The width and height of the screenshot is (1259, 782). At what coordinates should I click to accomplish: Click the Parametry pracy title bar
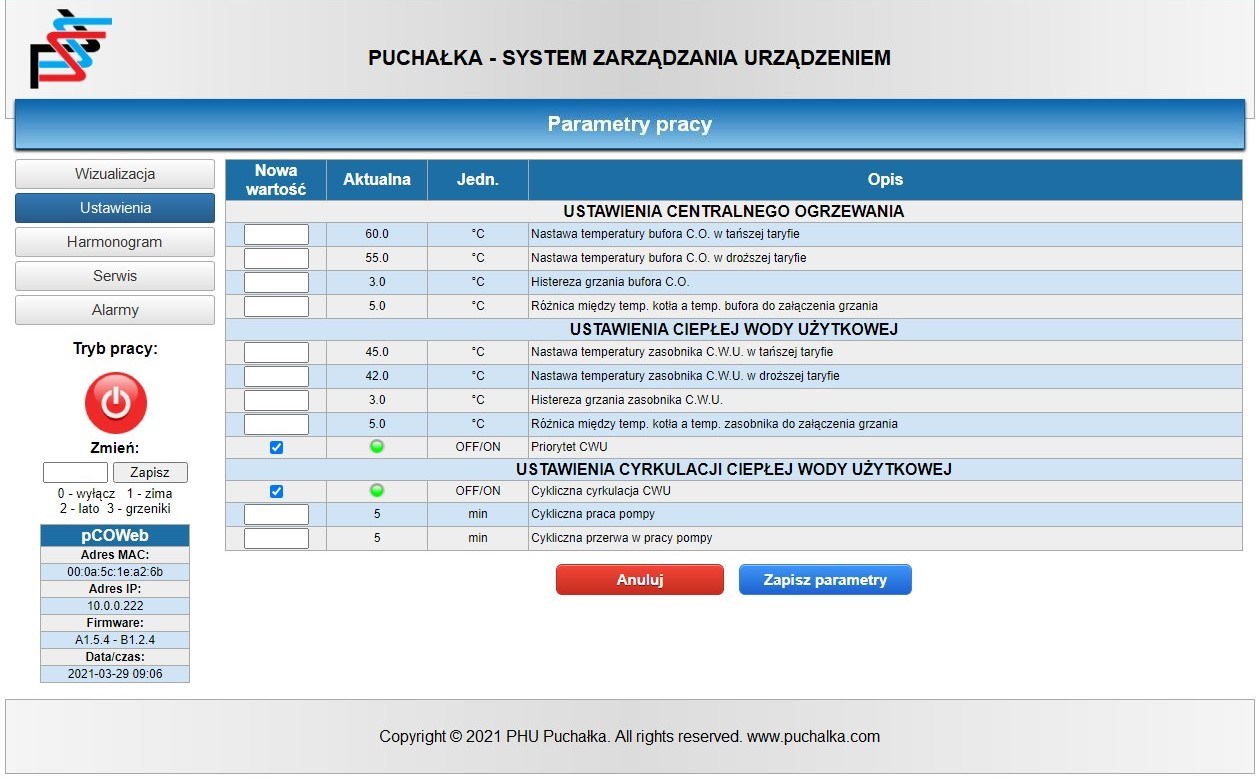point(630,125)
